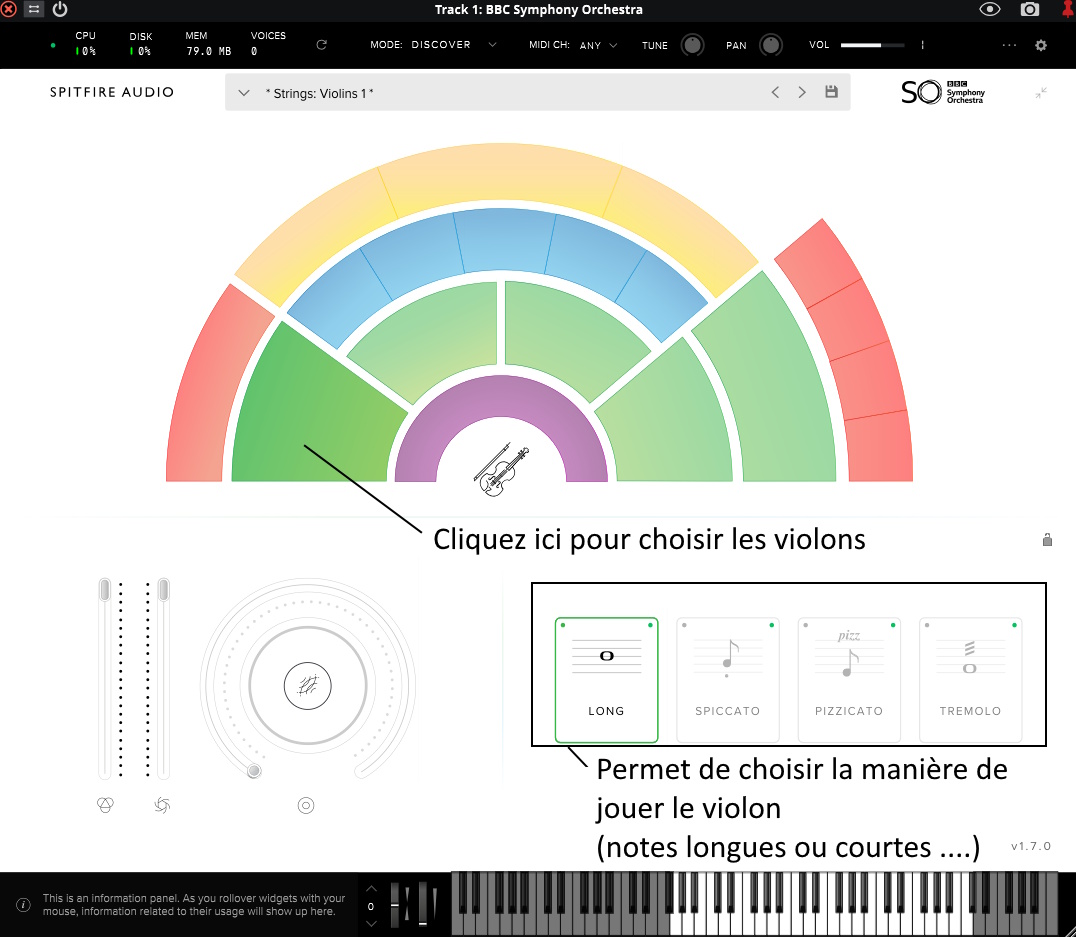Select the LONG articulation
The image size is (1076, 937).
(x=607, y=680)
